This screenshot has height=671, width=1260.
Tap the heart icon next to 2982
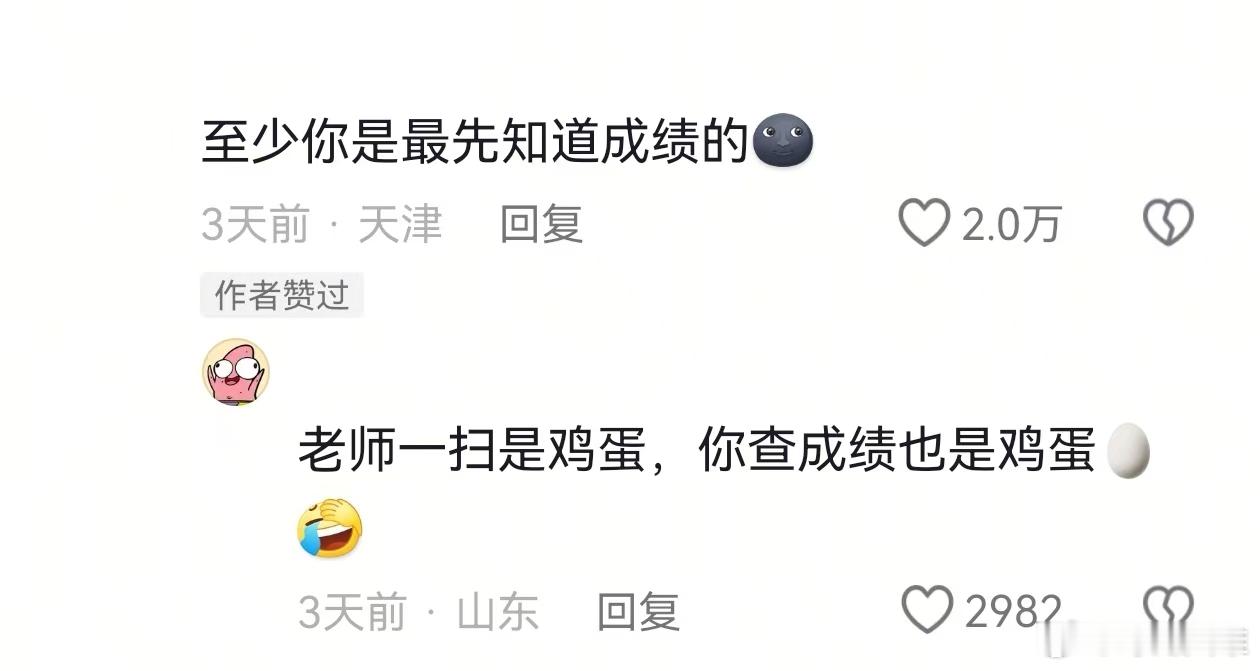click(x=927, y=610)
